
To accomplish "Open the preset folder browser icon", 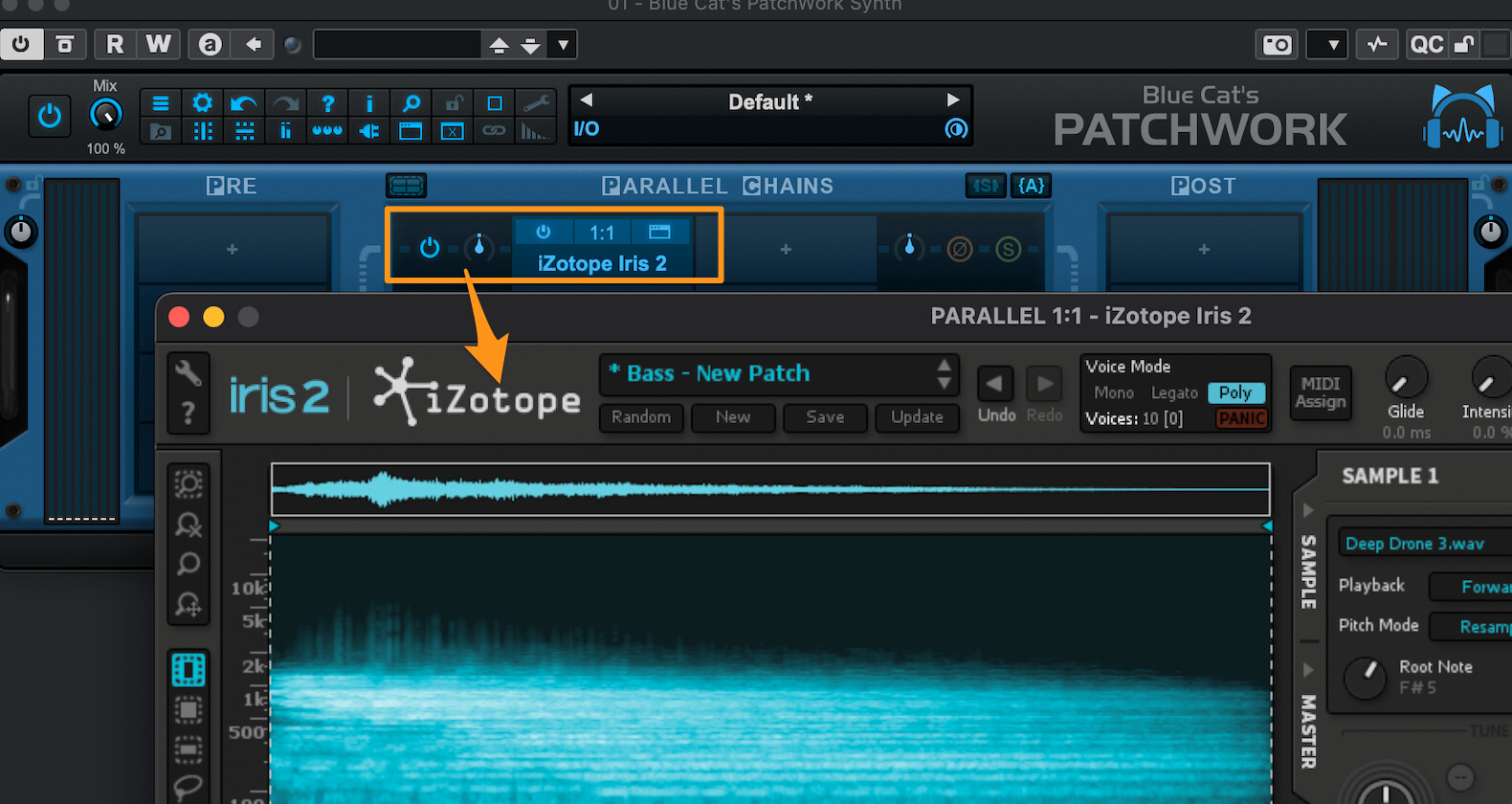I will coord(161,131).
